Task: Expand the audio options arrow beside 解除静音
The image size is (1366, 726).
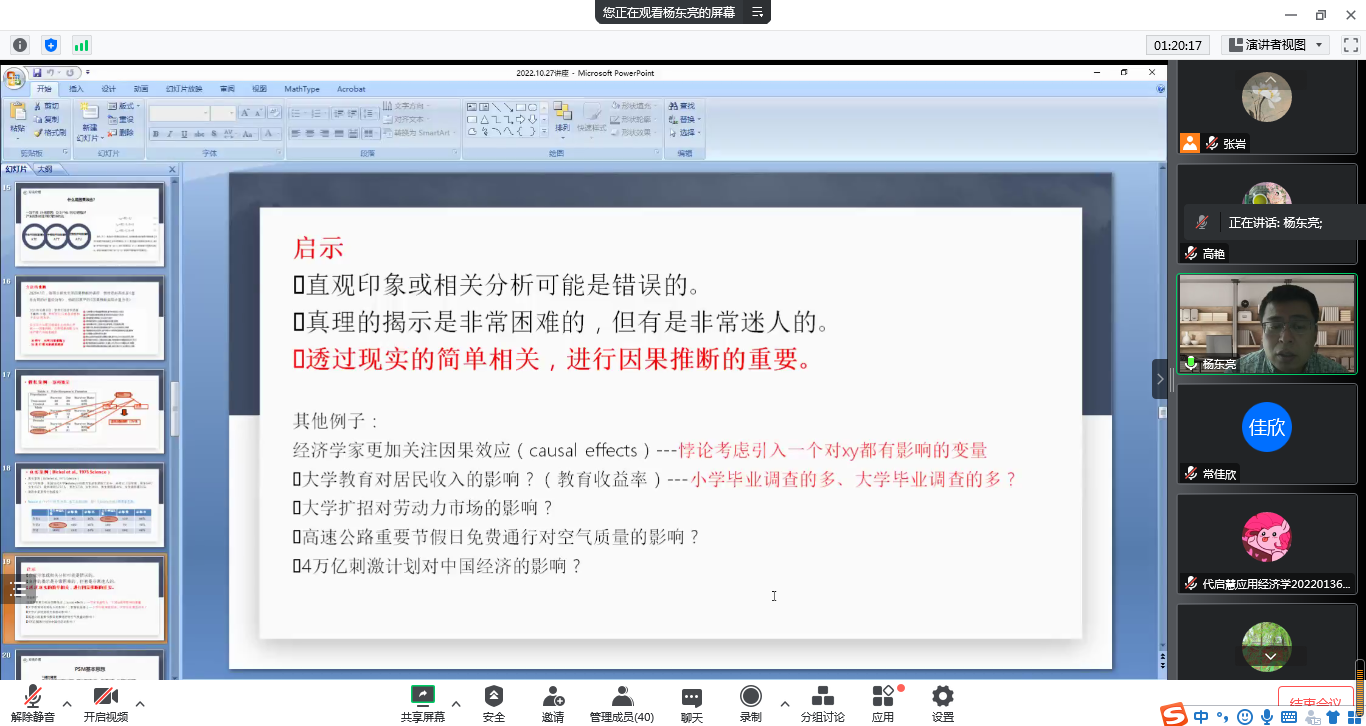Action: coord(67,703)
